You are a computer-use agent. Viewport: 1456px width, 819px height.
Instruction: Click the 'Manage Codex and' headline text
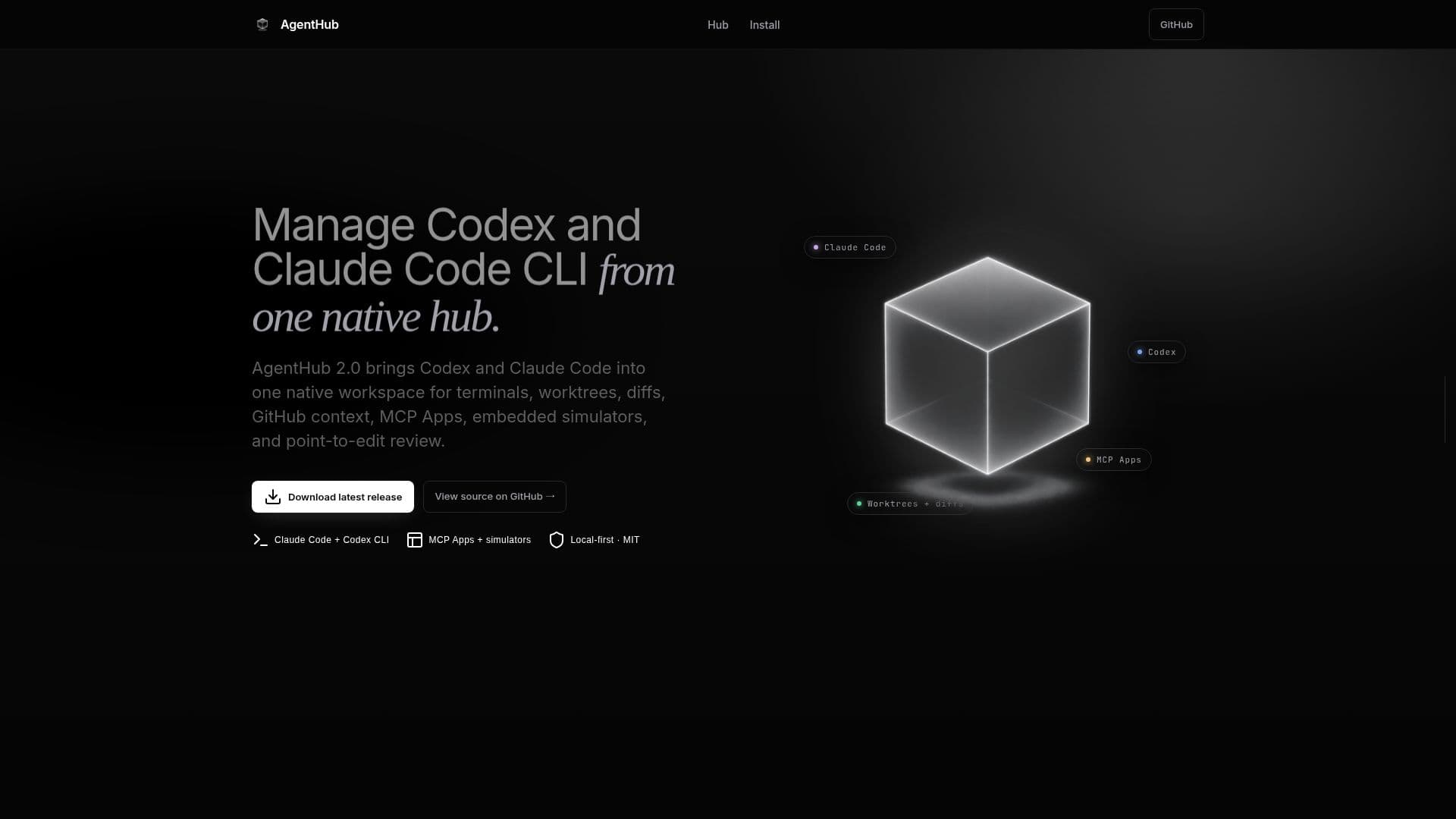point(447,225)
